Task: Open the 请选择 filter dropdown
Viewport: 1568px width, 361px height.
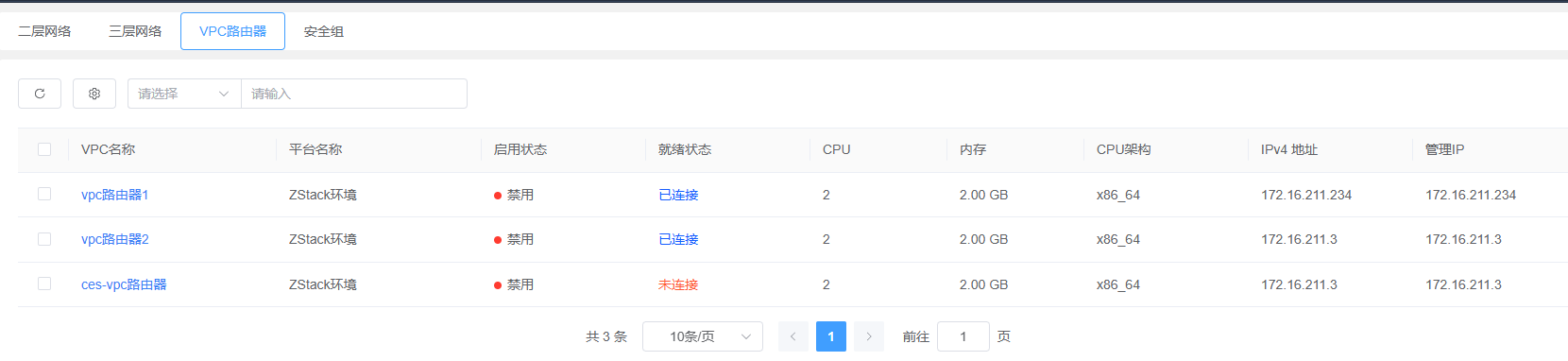Action: point(184,94)
